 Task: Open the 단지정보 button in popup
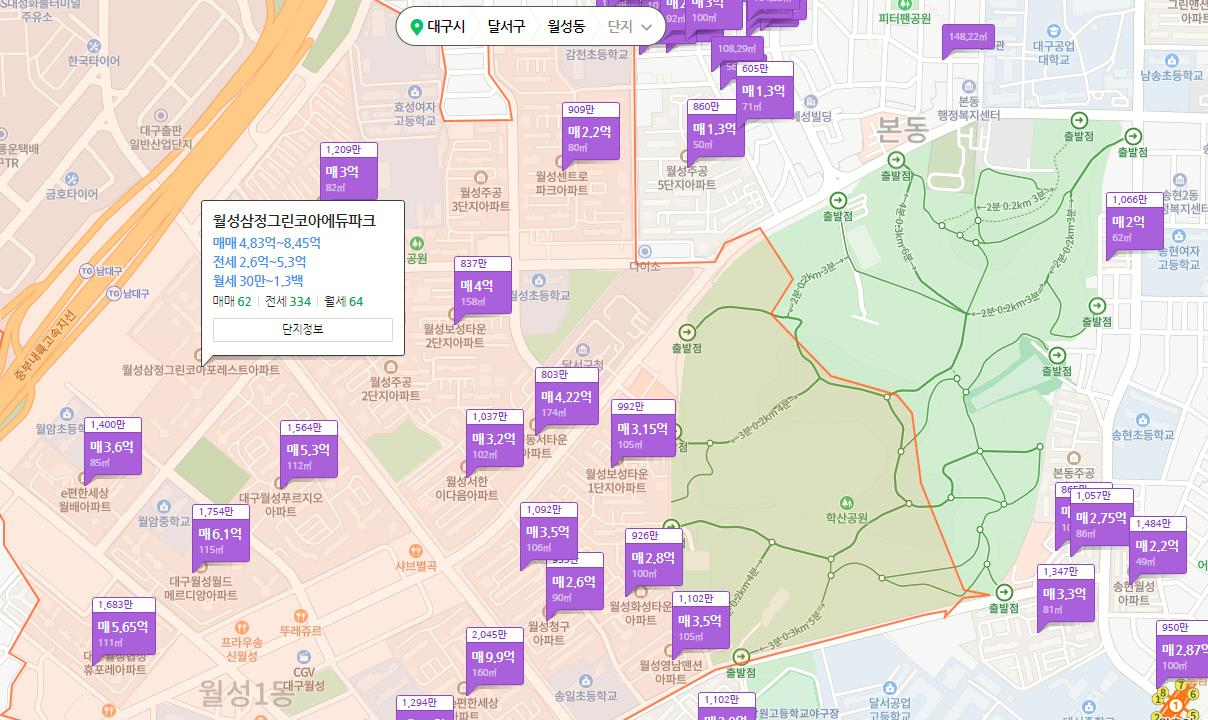303,329
